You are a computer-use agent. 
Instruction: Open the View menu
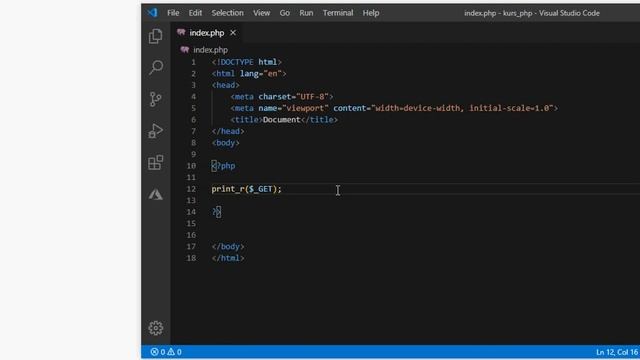click(261, 13)
